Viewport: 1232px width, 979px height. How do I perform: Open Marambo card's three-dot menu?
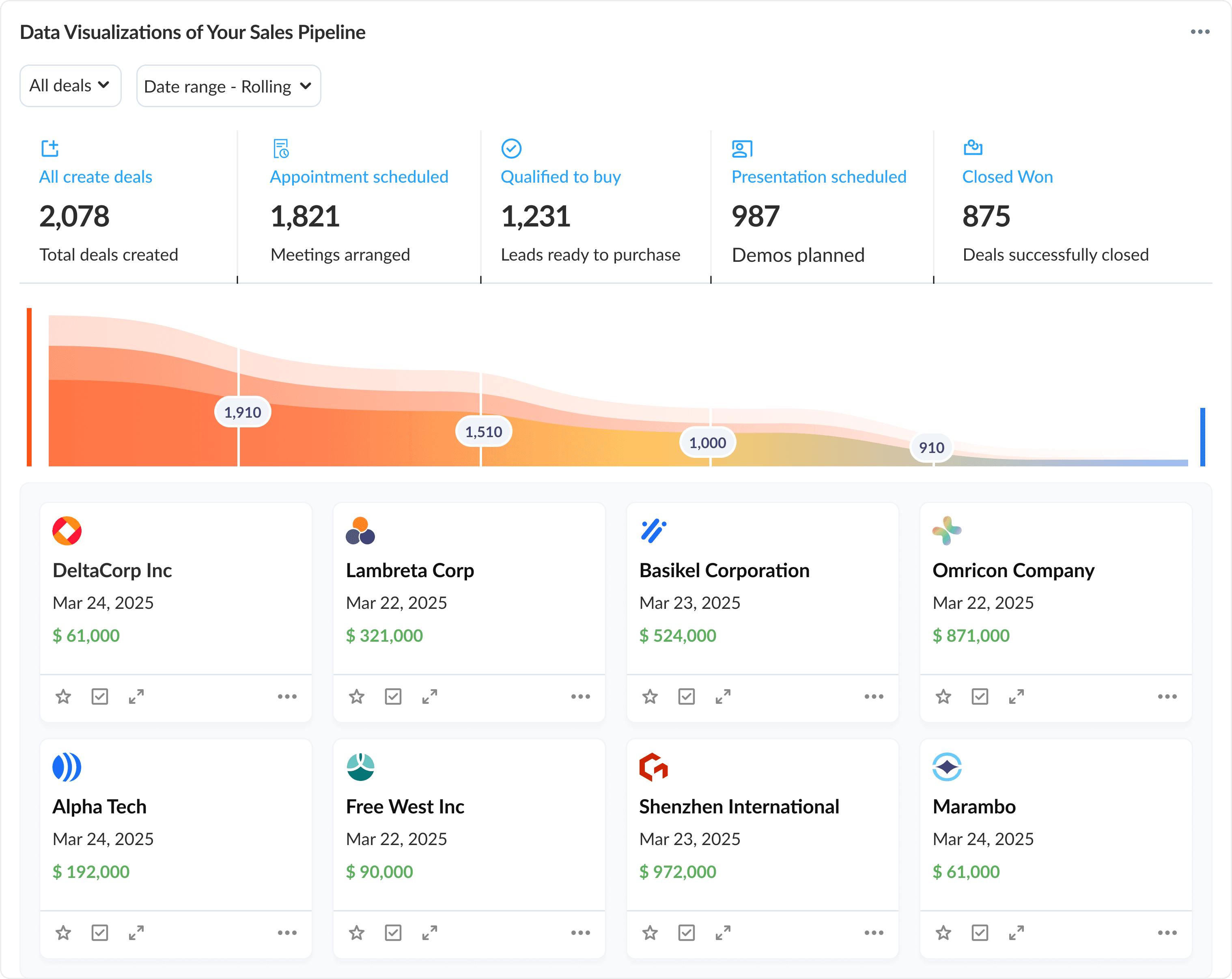pos(1167,932)
